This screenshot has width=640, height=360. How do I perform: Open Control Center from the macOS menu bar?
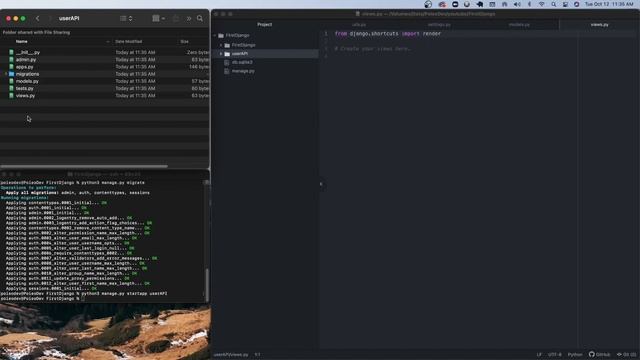(x=565, y=4)
